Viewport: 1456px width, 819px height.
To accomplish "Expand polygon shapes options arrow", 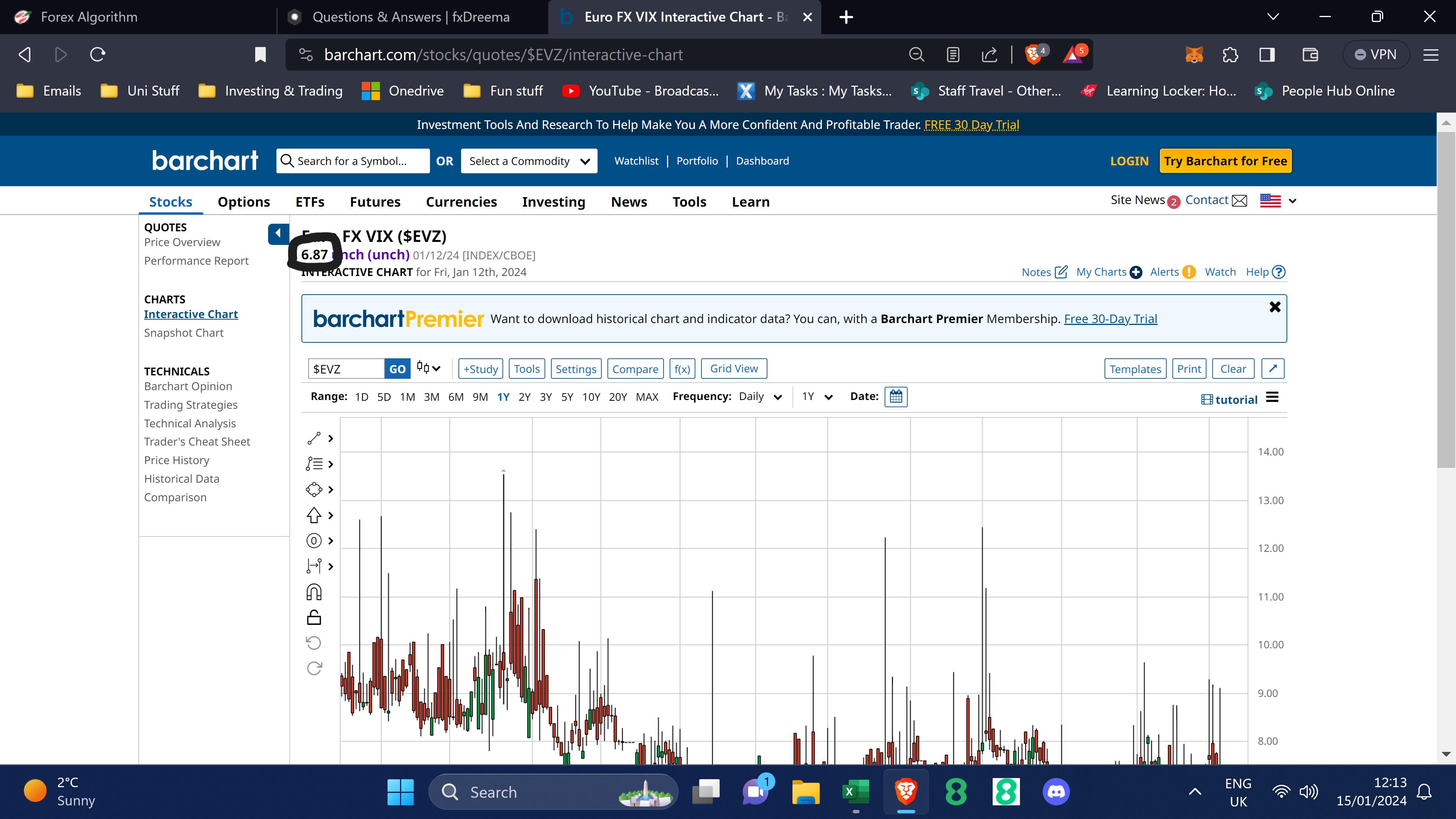I will coord(331,490).
